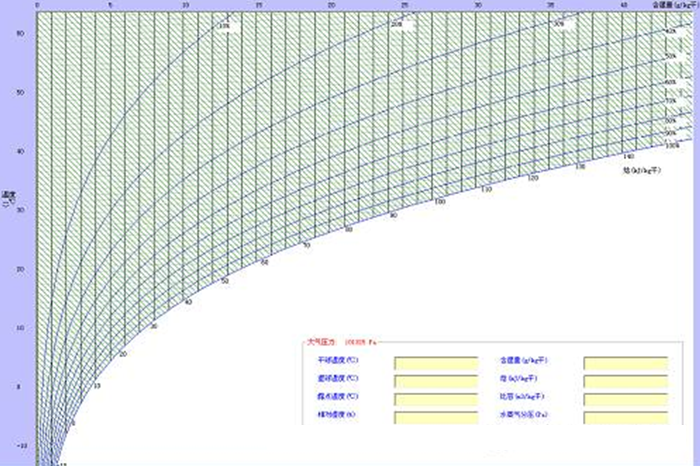Click the specific volume (比容) input box
This screenshot has height=466, width=700.
pyautogui.click(x=625, y=399)
